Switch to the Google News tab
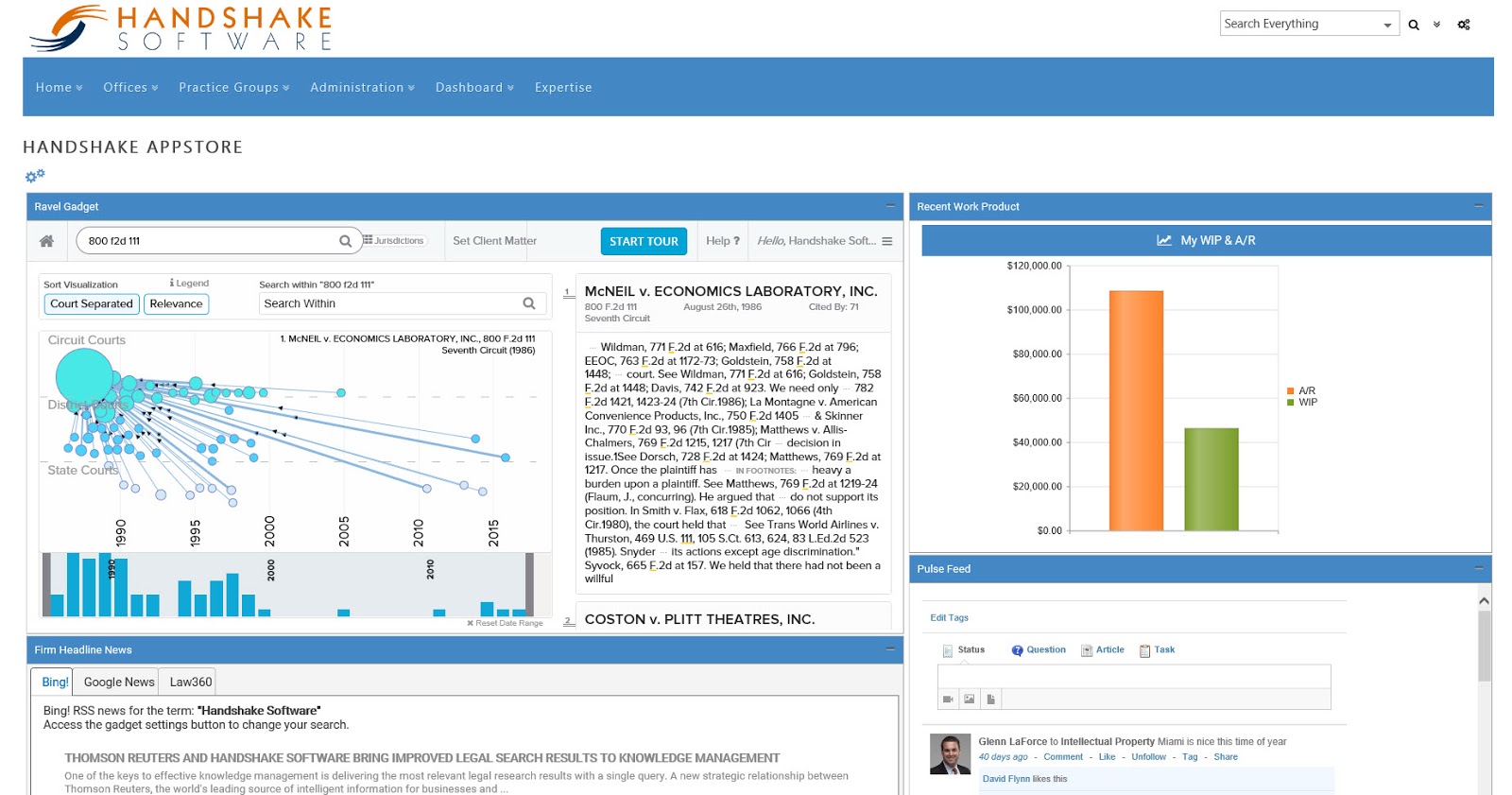This screenshot has height=795, width=1512. [119, 682]
